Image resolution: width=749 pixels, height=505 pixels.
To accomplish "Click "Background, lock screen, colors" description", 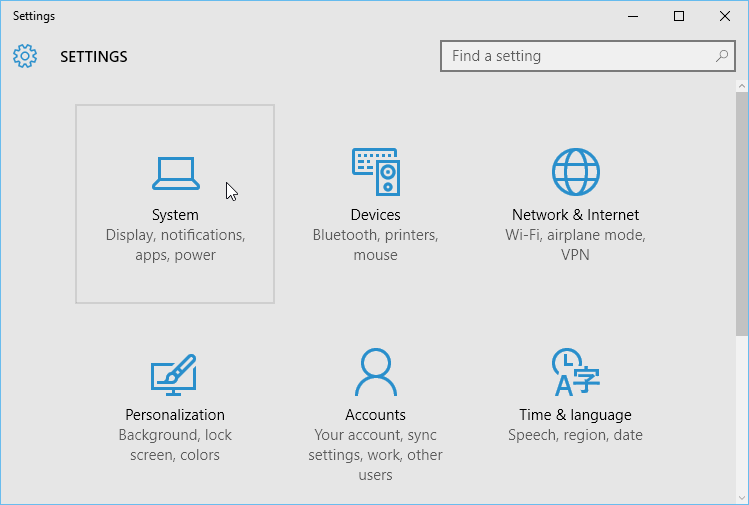I will tap(175, 445).
